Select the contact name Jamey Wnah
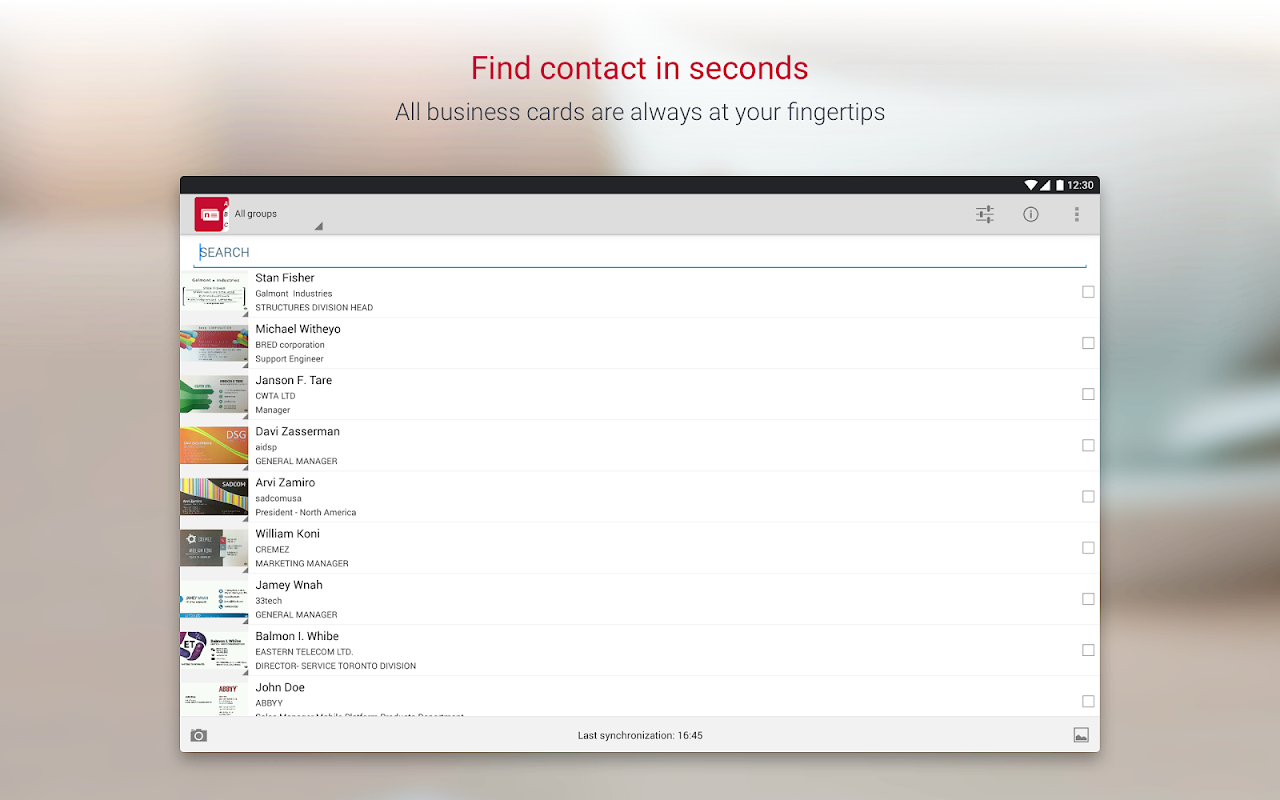 289,585
